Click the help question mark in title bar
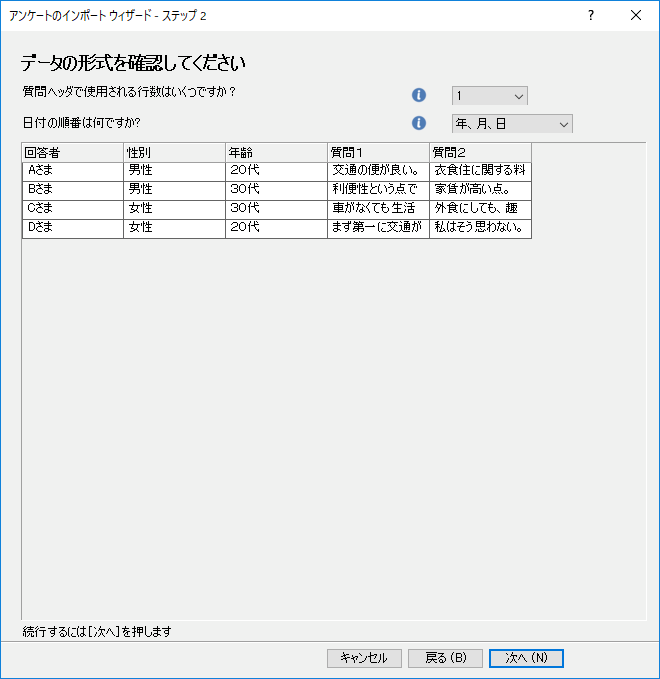The image size is (660, 679). (x=591, y=15)
